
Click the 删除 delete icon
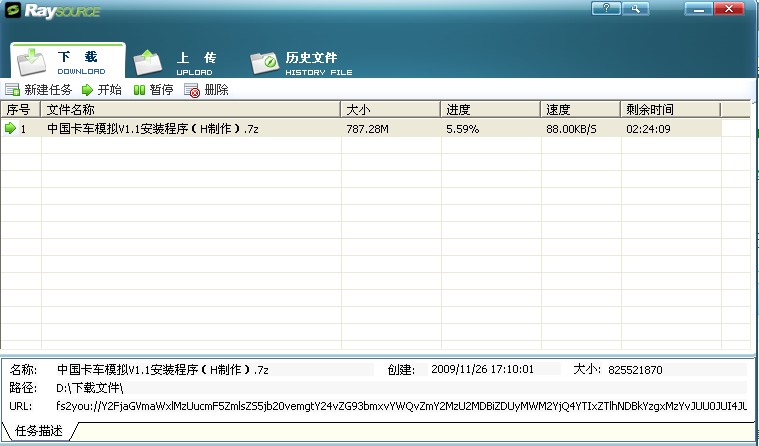192,90
